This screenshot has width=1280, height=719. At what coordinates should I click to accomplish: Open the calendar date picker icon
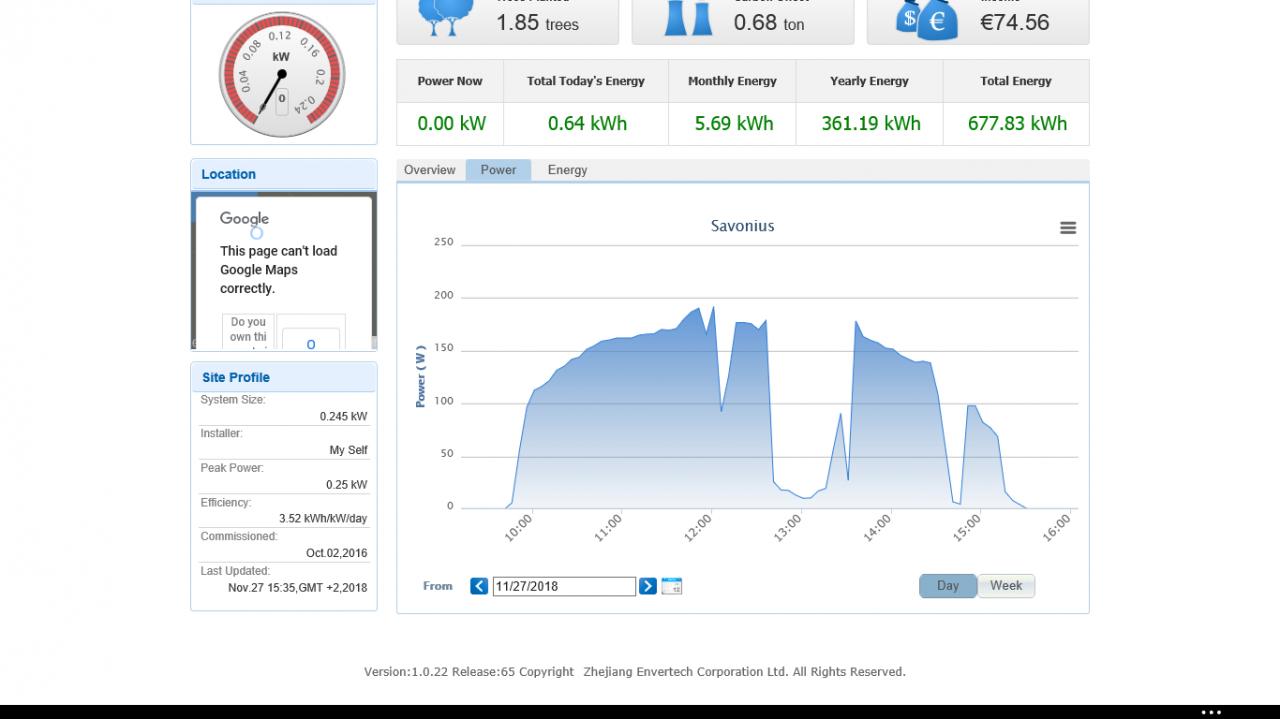(x=672, y=586)
